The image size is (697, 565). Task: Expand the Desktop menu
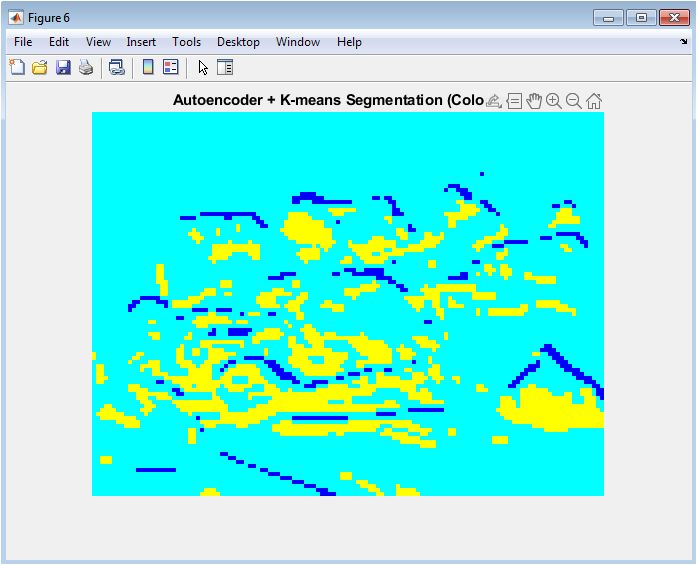coord(238,42)
